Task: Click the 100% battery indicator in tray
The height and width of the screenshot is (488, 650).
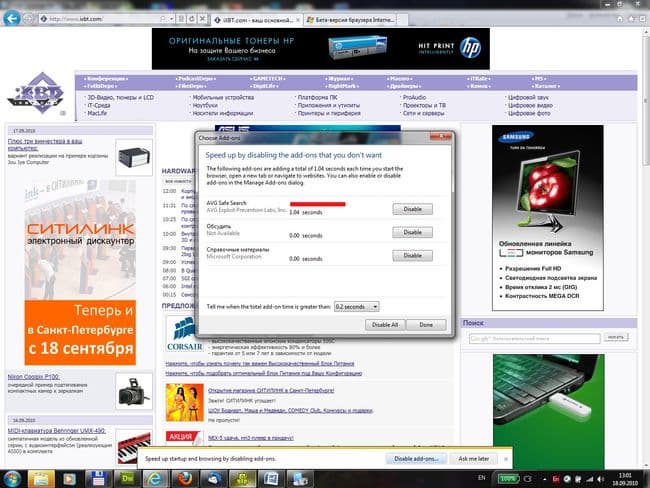Action: [x=508, y=479]
